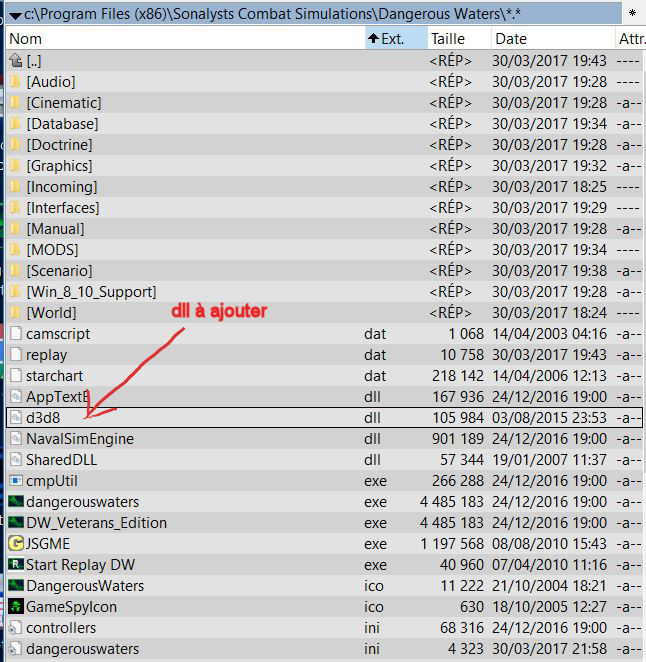
Task: Select the GameSpyIcon ico file icon
Action: (x=15, y=607)
